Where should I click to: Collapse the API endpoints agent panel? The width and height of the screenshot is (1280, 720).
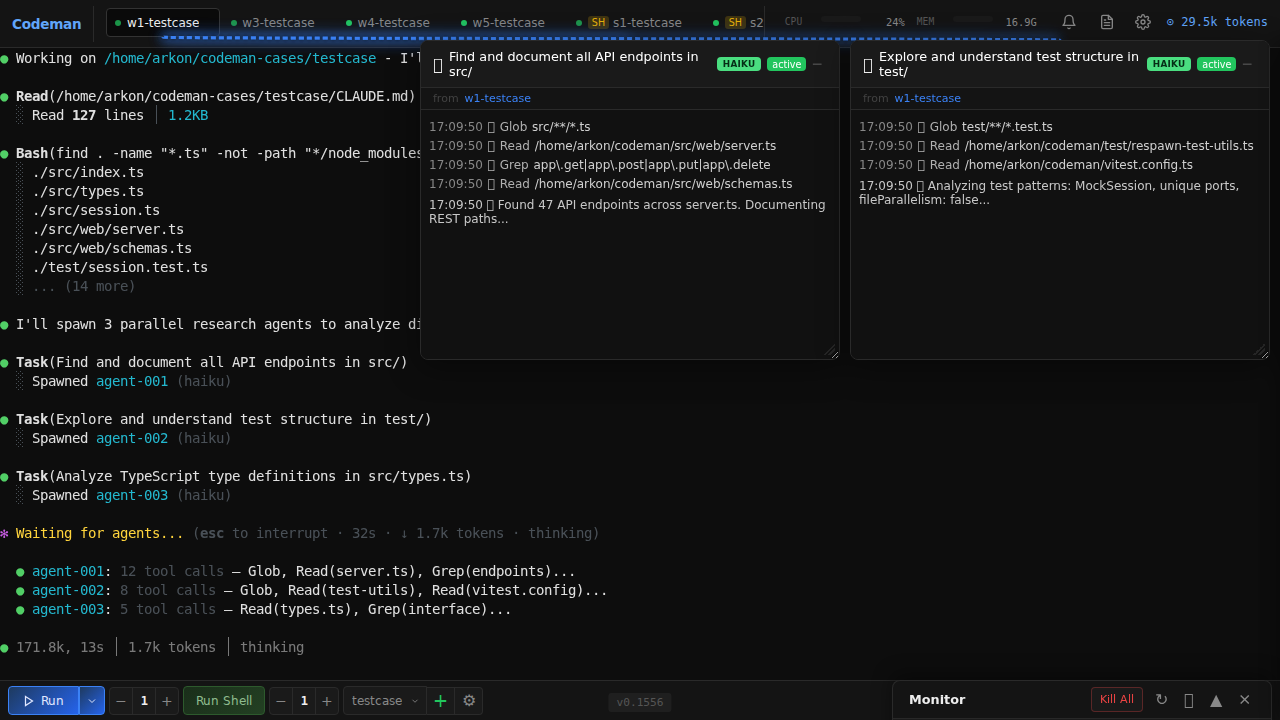pyautogui.click(x=817, y=63)
